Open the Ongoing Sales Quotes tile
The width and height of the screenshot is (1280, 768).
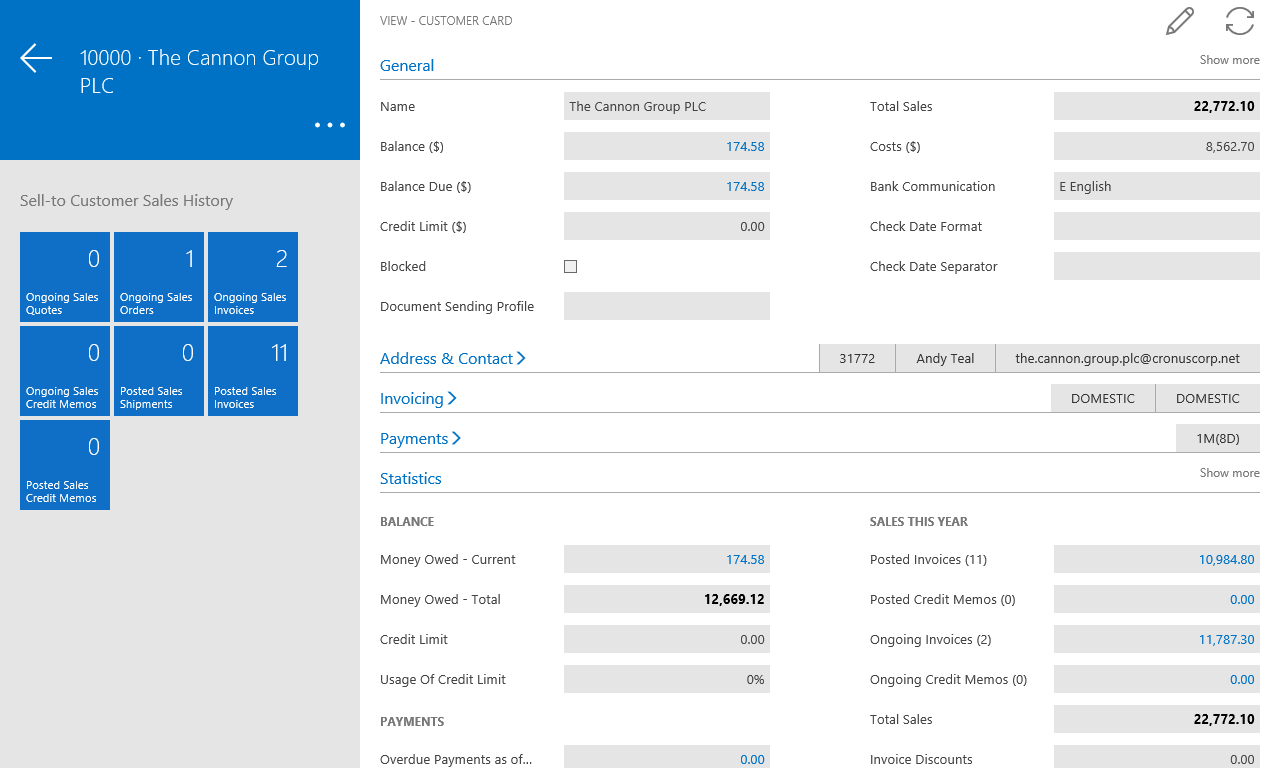pyautogui.click(x=65, y=277)
